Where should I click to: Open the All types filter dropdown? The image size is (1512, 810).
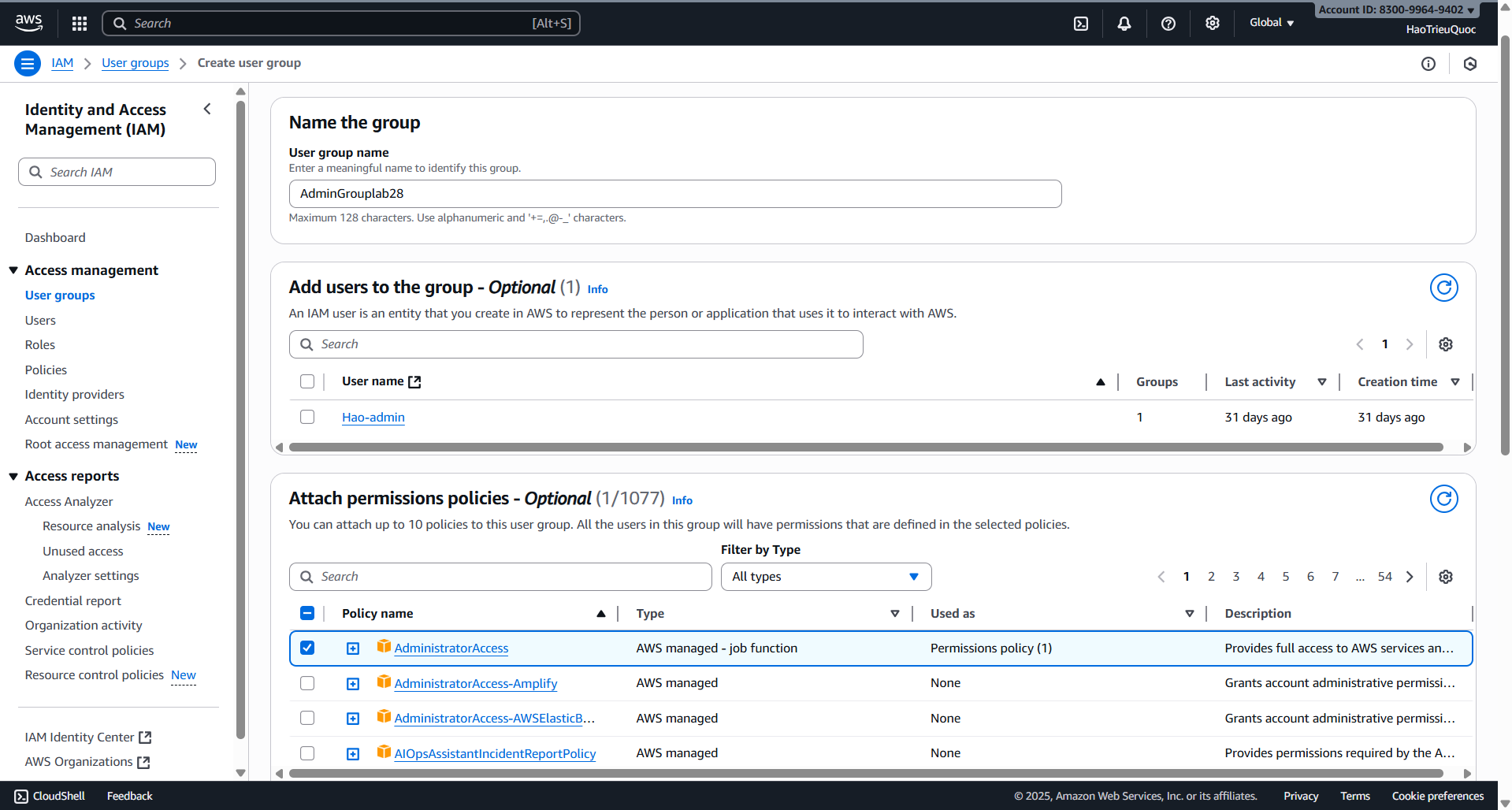point(825,576)
